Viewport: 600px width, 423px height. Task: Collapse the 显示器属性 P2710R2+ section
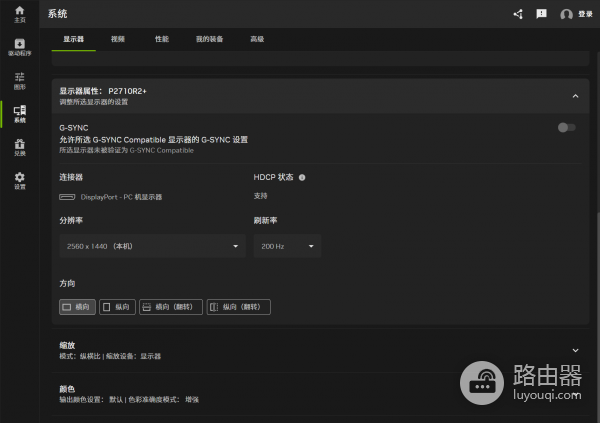(x=575, y=96)
